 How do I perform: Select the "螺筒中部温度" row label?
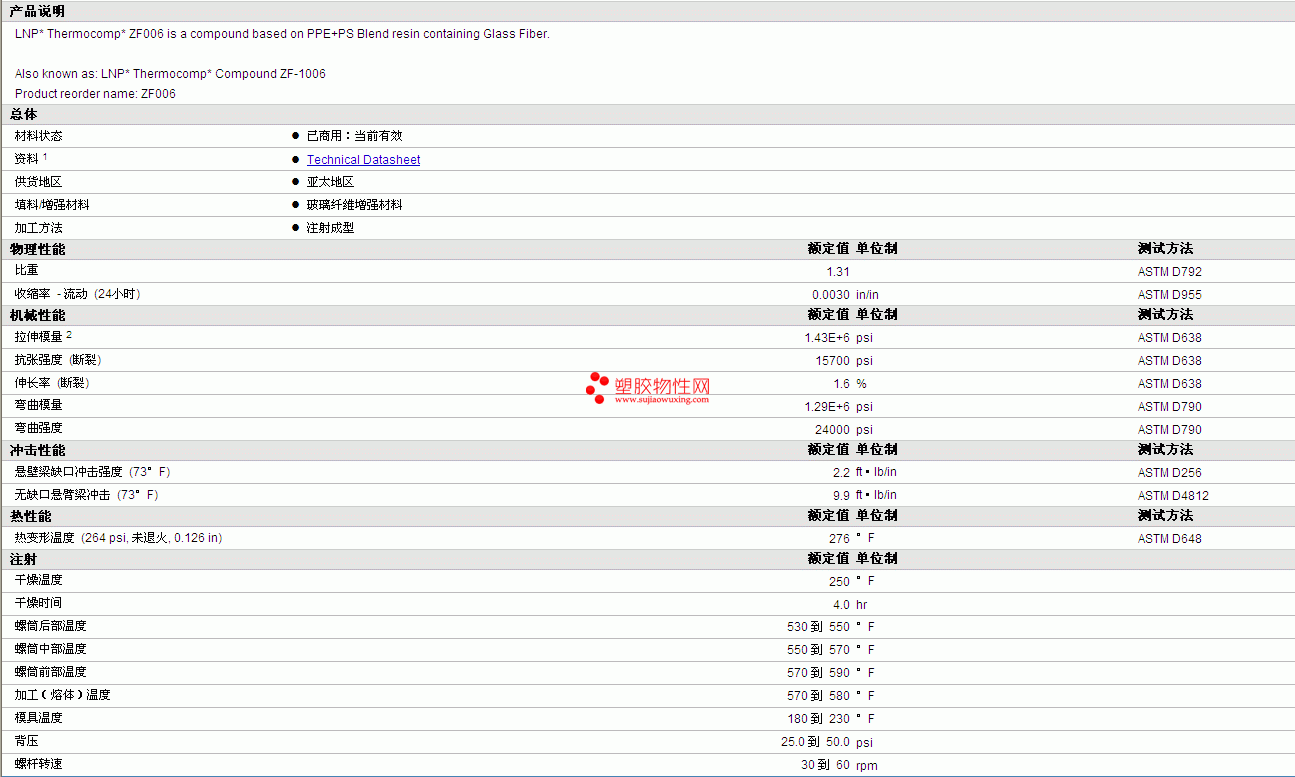click(x=51, y=649)
